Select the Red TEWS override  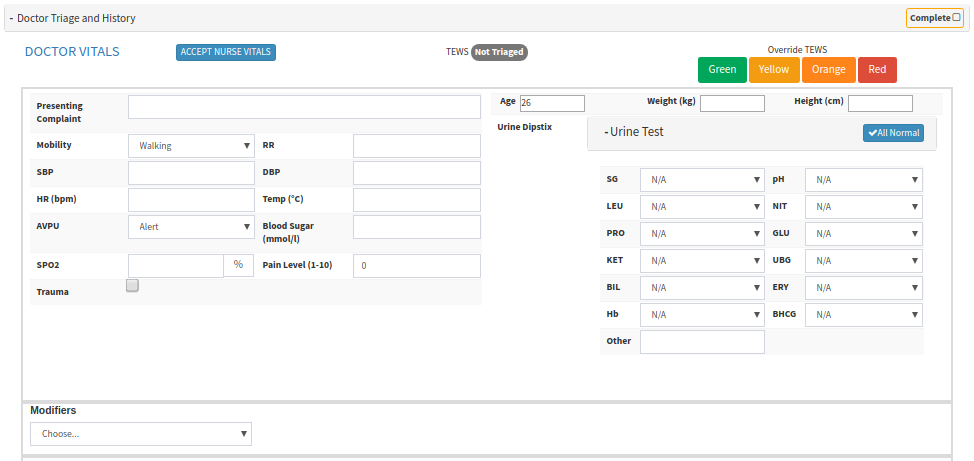[x=877, y=70]
